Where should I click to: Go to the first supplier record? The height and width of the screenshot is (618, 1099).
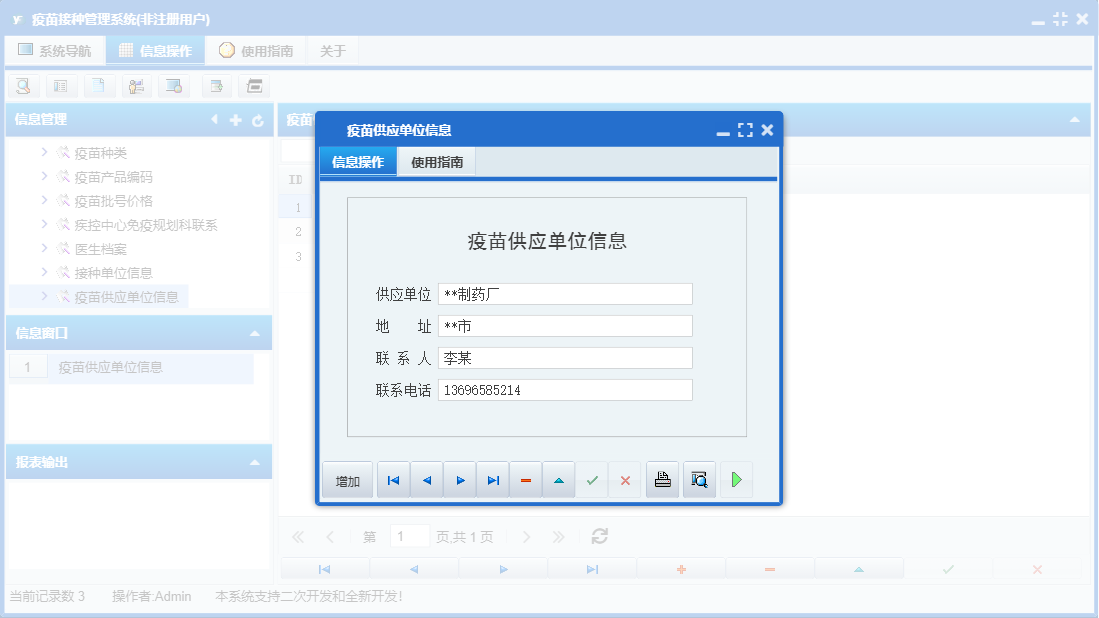pos(392,479)
